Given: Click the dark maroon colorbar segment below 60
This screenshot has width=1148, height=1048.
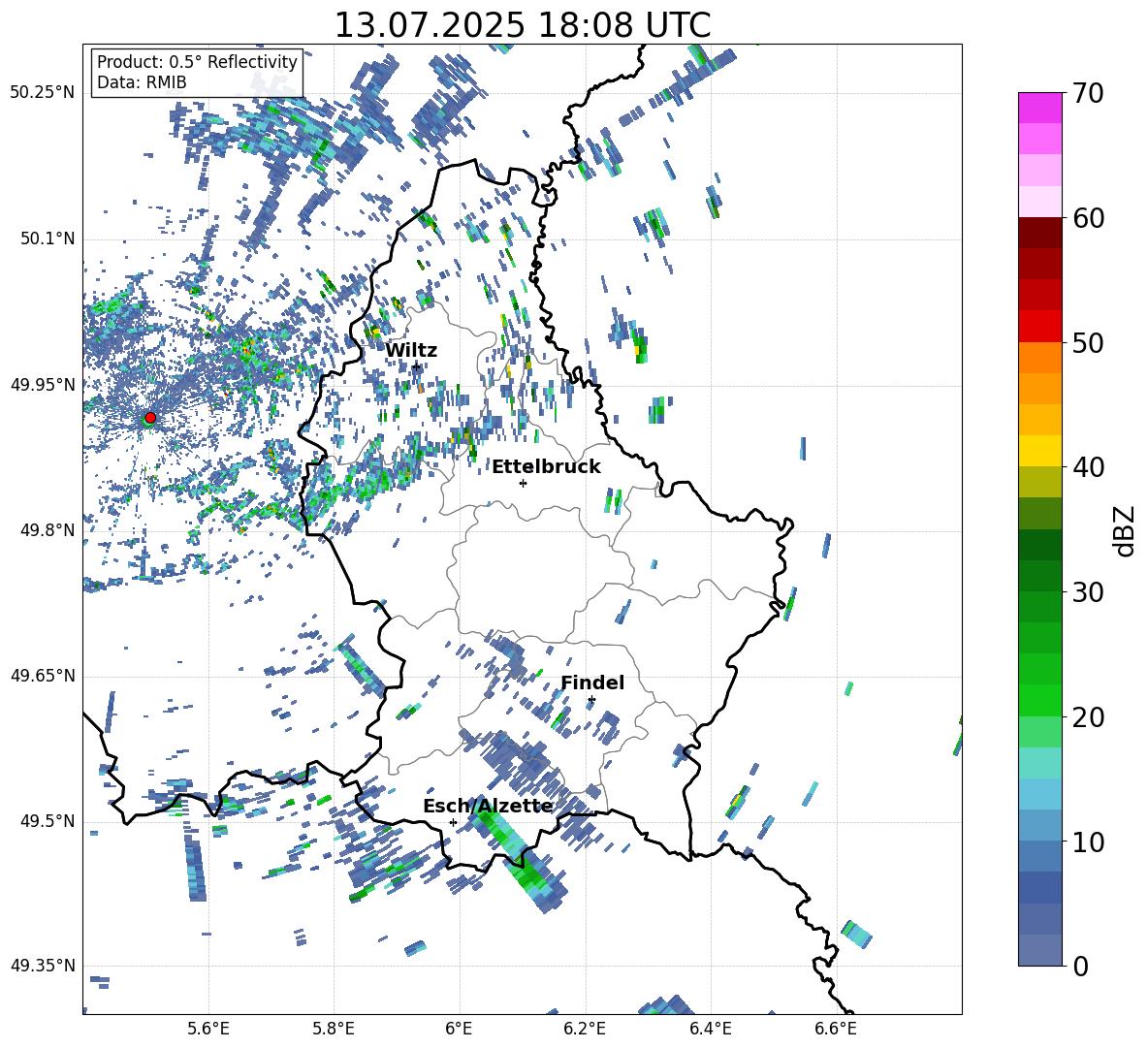Looking at the screenshot, I should click(x=1039, y=233).
